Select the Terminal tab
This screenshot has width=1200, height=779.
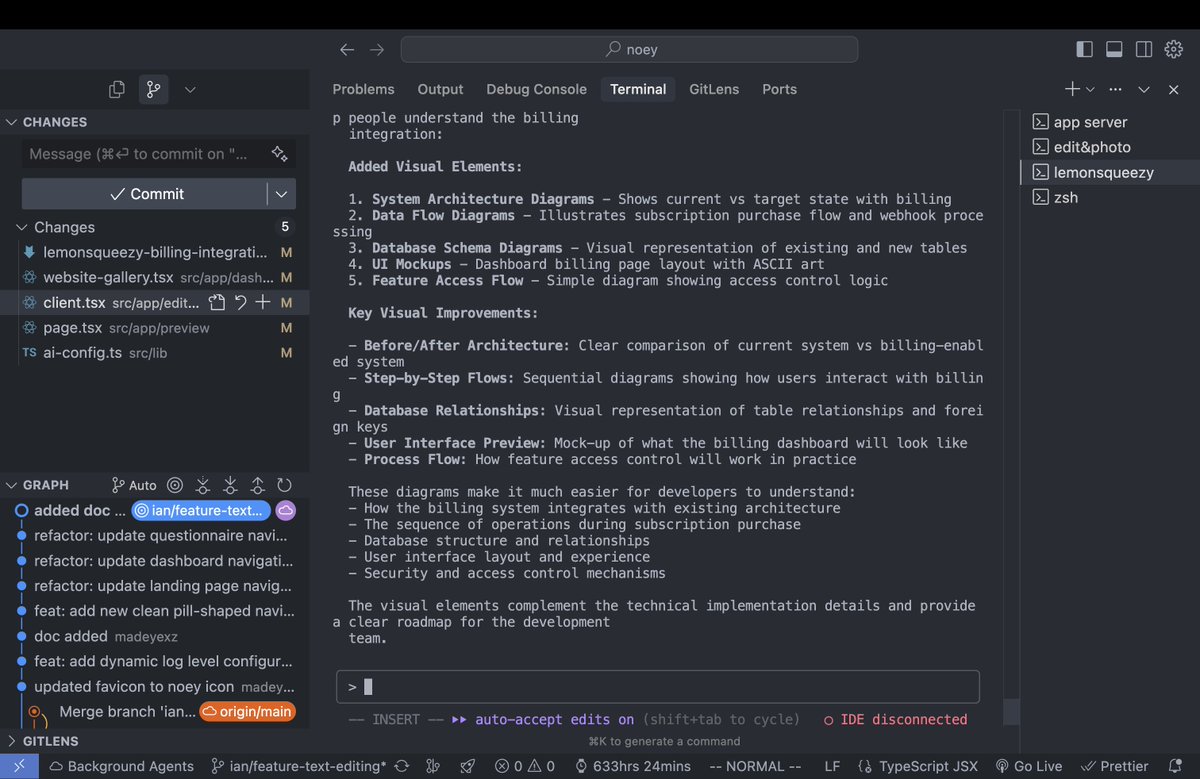pos(638,89)
